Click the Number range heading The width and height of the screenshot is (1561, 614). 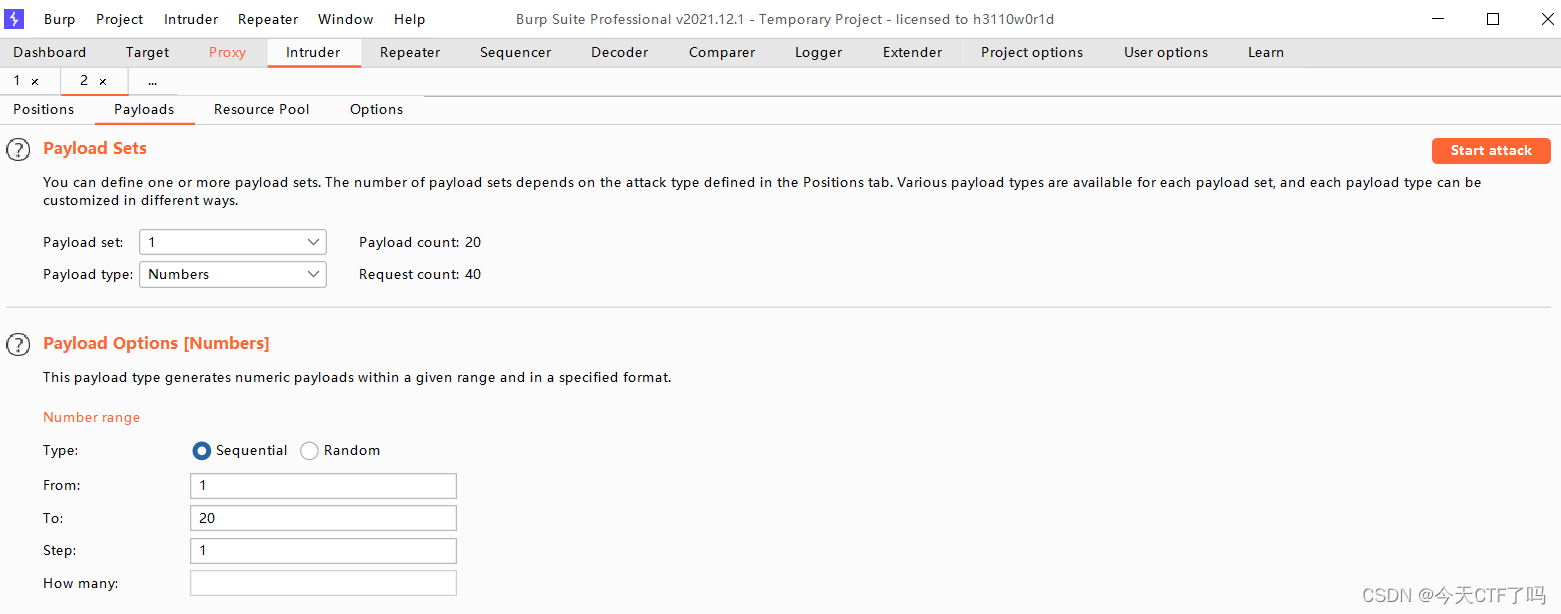coord(92,418)
